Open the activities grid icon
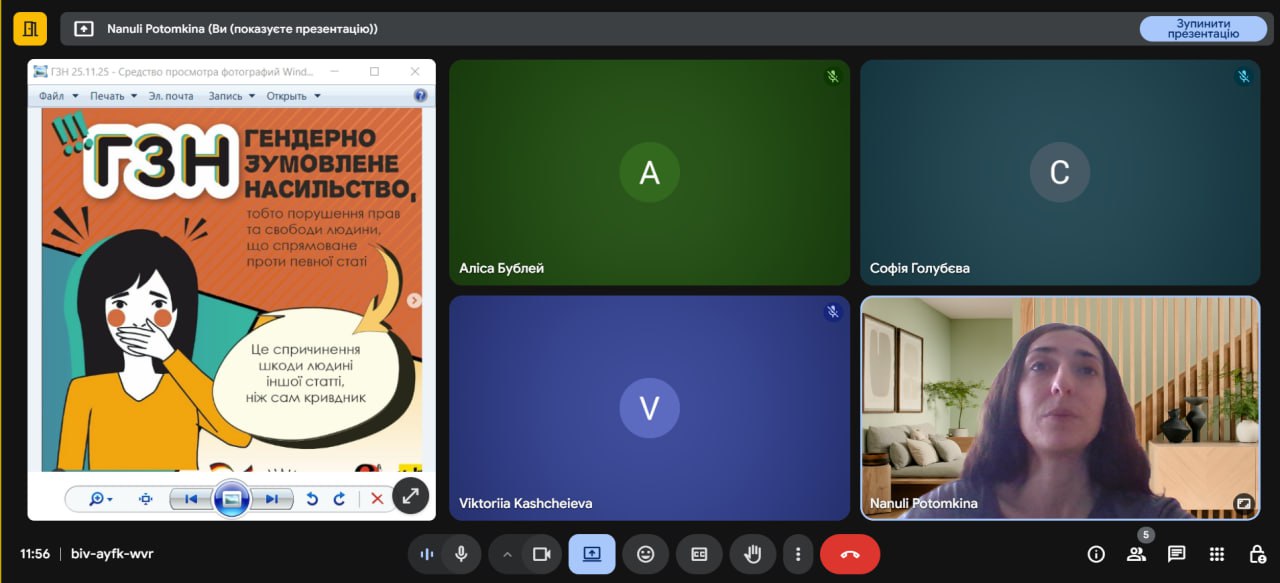Screen dimensions: 1280x583 (1217, 554)
